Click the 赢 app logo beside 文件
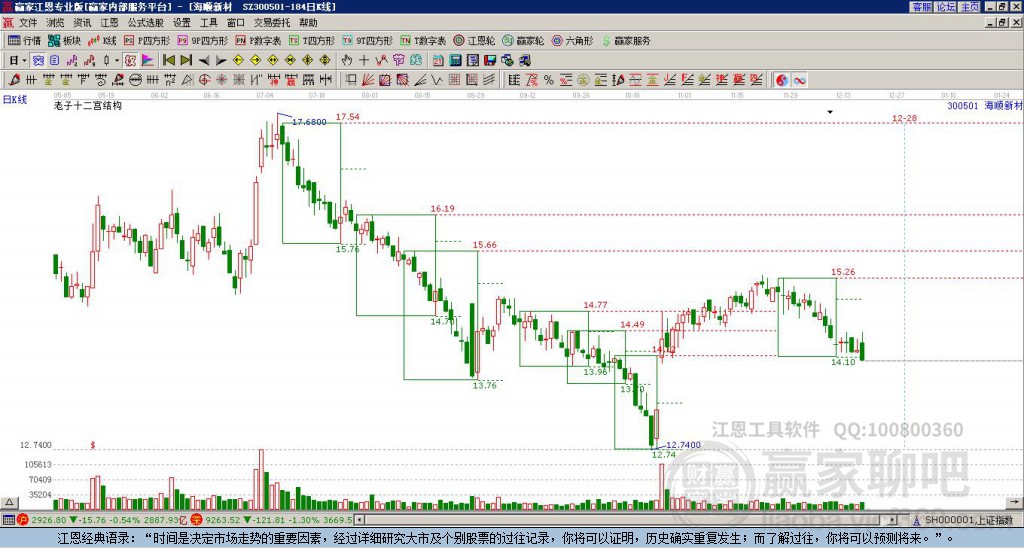Viewport: 1024px width, 548px height. (x=8, y=23)
